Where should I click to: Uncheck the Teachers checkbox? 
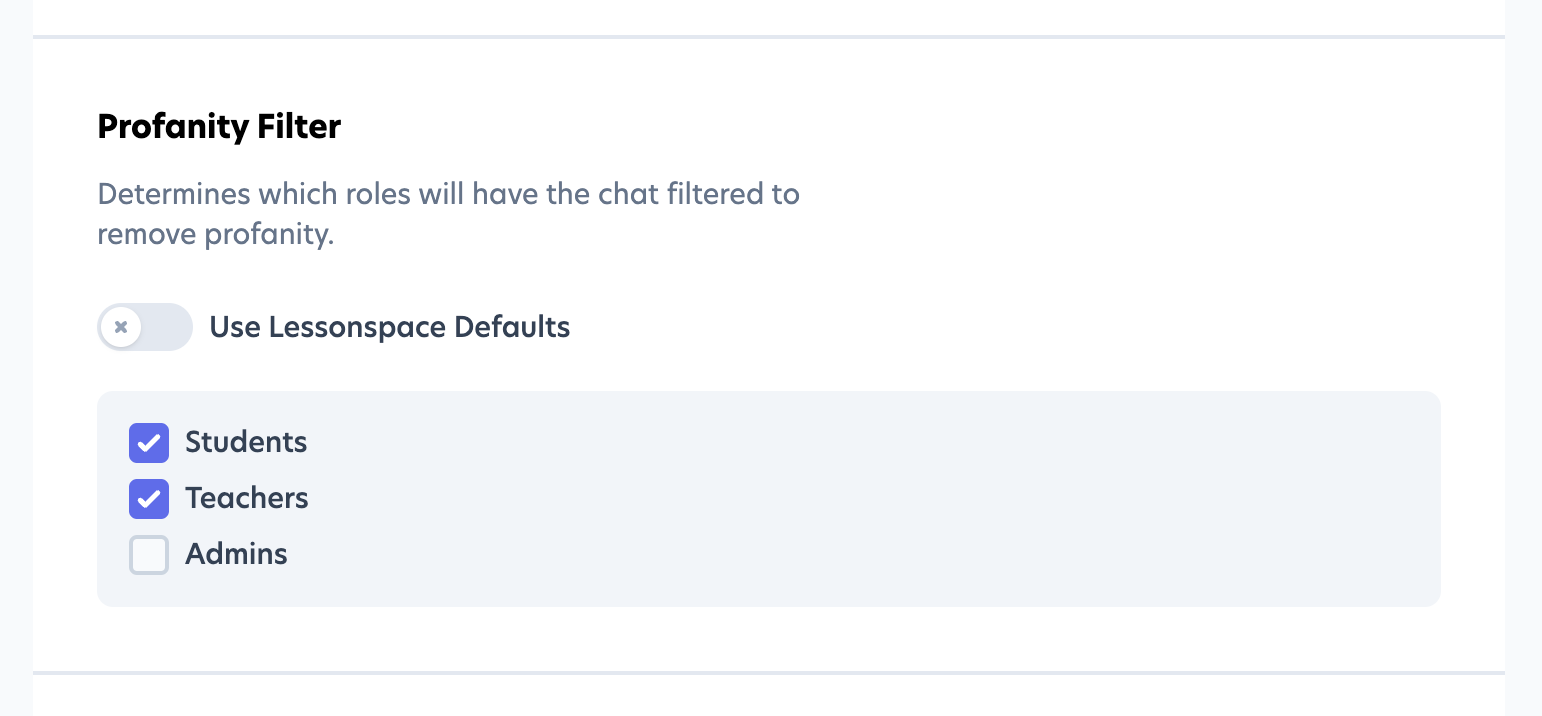pyautogui.click(x=149, y=499)
